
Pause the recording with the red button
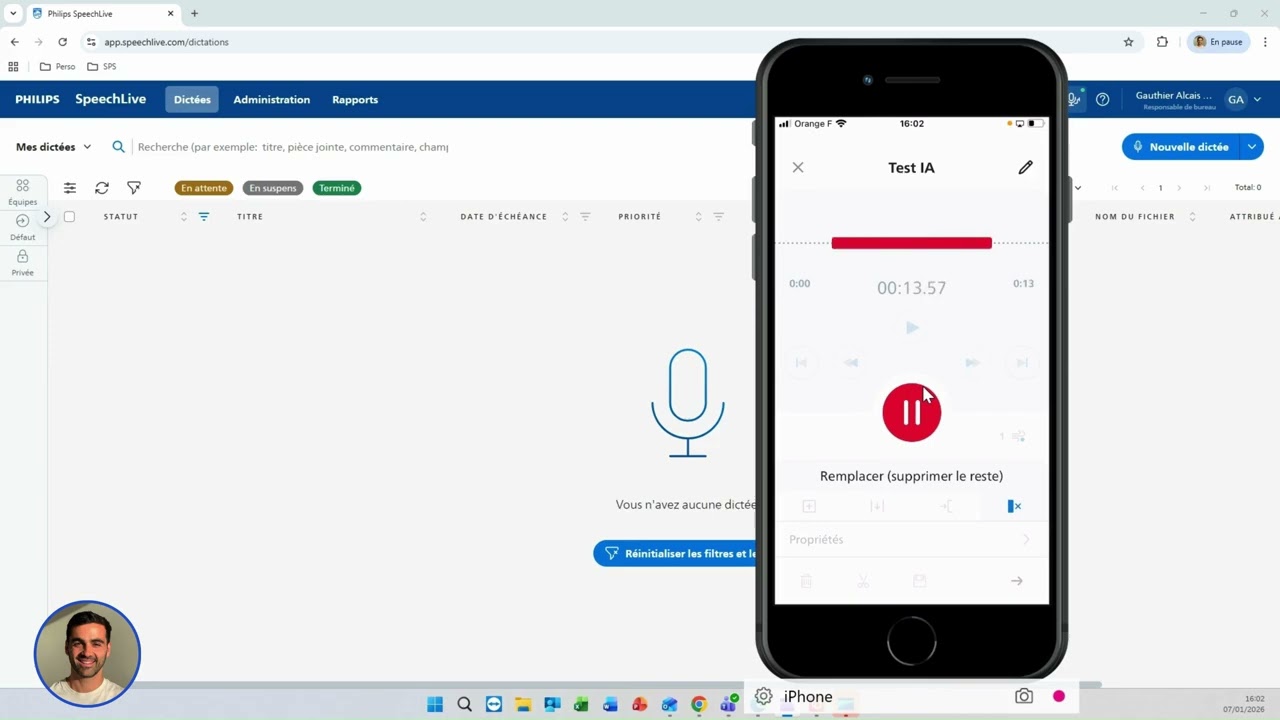pyautogui.click(x=911, y=412)
